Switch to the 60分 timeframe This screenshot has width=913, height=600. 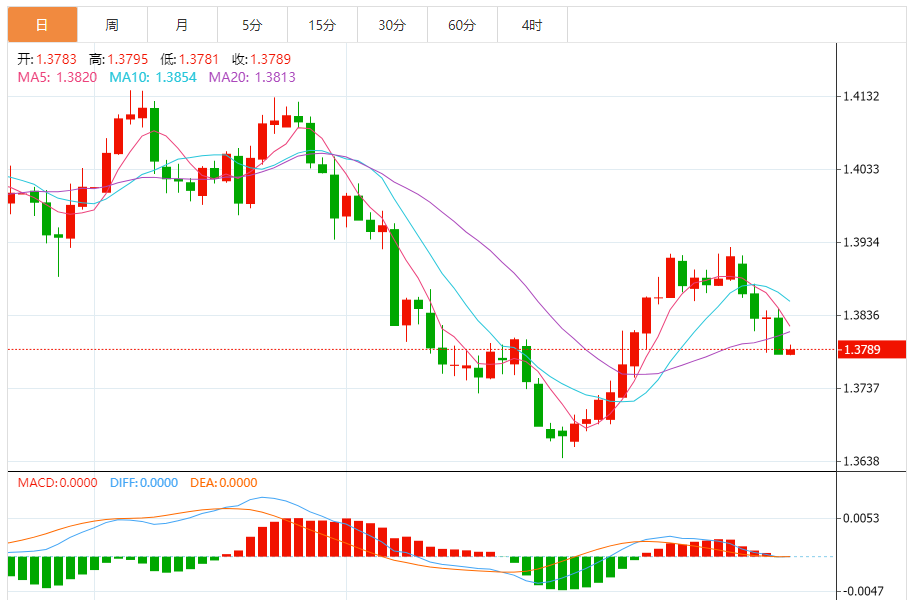tap(462, 25)
